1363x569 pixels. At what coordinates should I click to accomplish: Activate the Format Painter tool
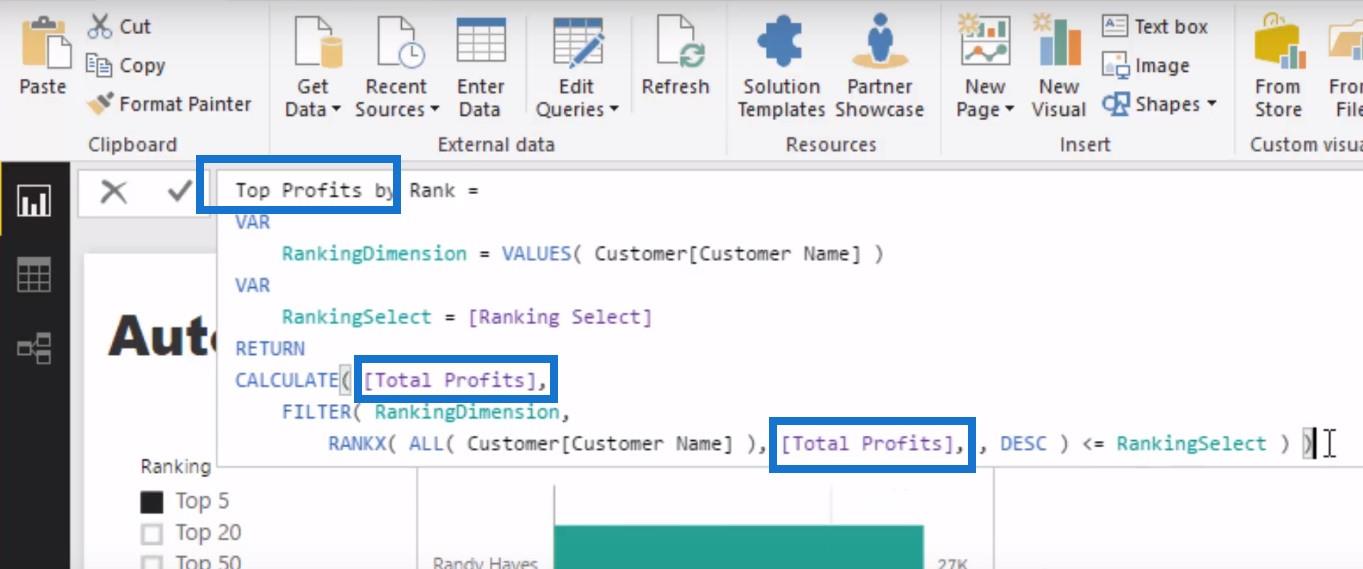170,103
